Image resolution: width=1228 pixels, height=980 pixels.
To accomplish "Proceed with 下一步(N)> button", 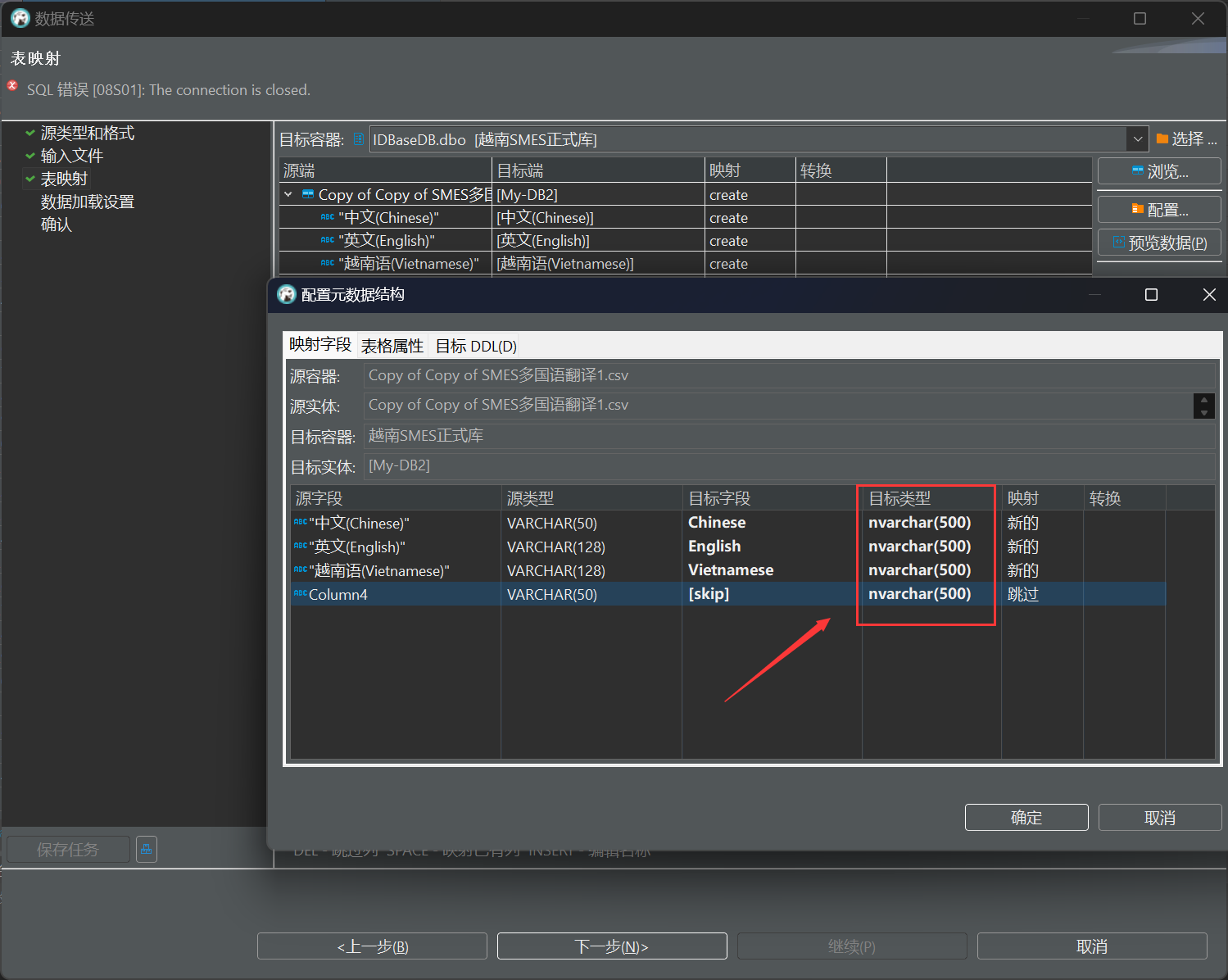I will (x=612, y=946).
